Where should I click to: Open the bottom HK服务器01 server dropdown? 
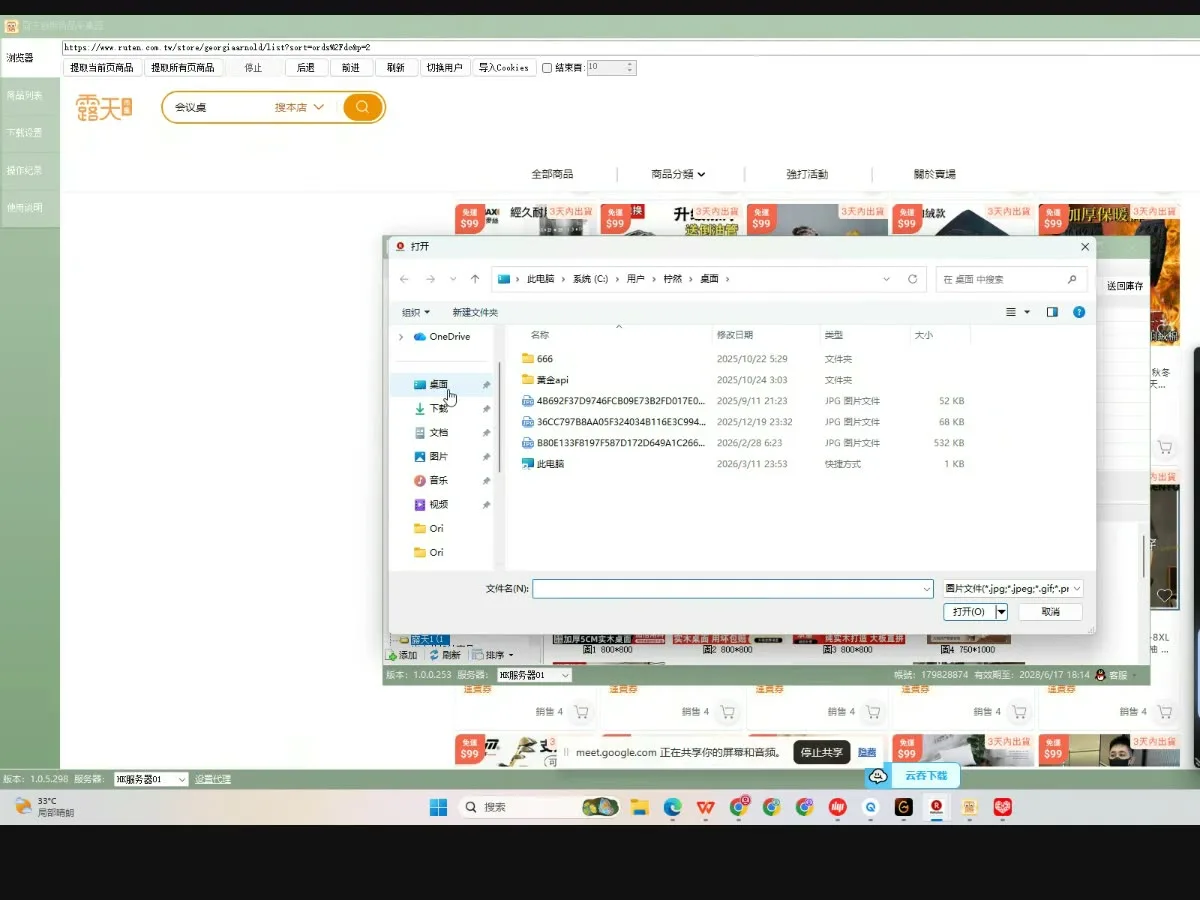[151, 779]
